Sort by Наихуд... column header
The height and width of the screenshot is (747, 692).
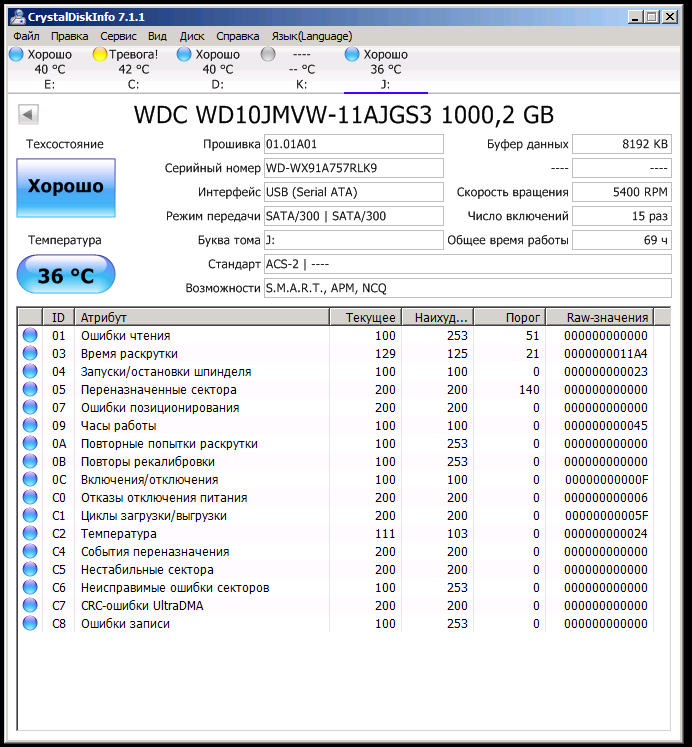(438, 317)
